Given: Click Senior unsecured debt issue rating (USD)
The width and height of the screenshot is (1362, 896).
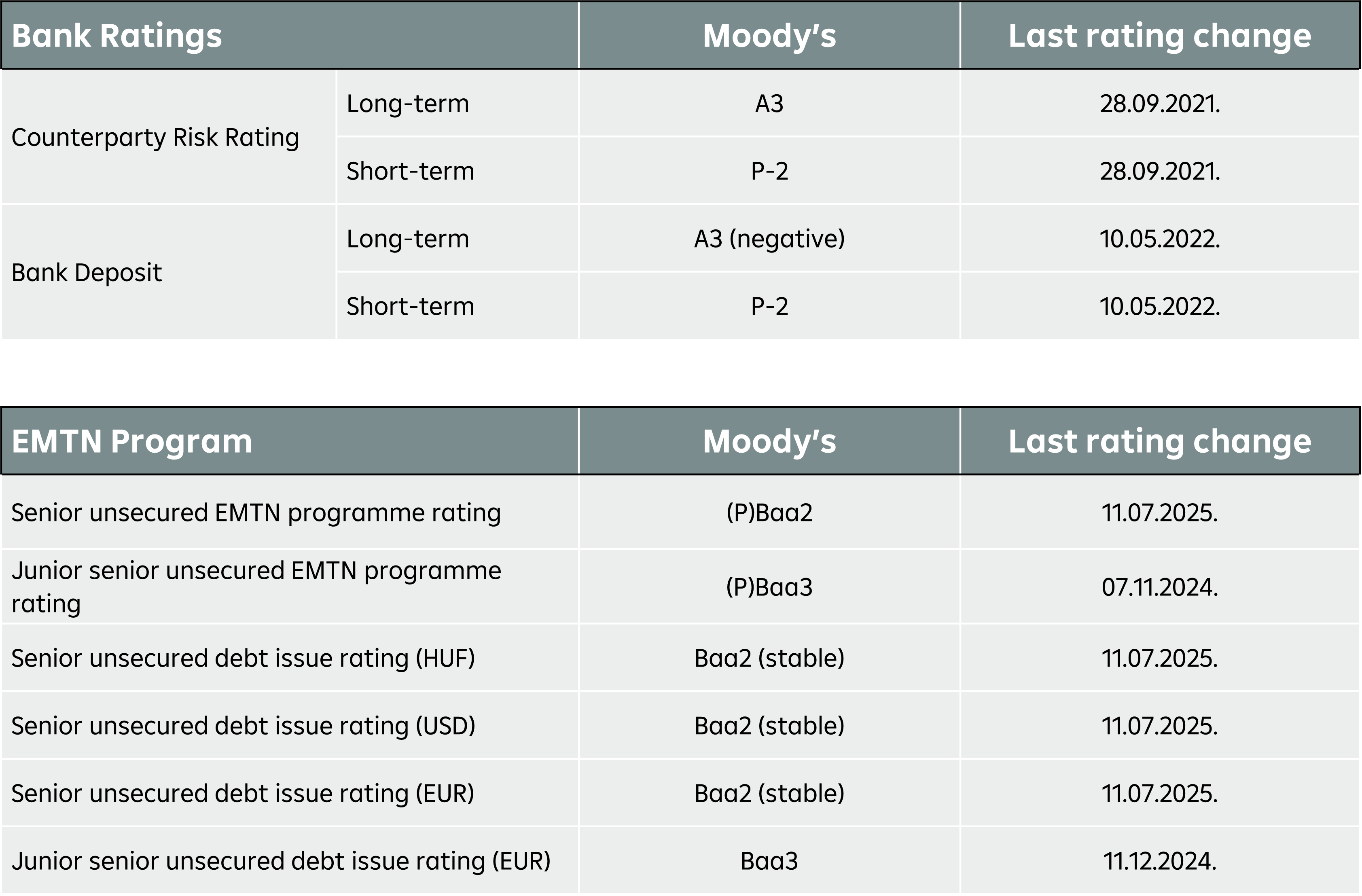Looking at the screenshot, I should (x=243, y=725).
